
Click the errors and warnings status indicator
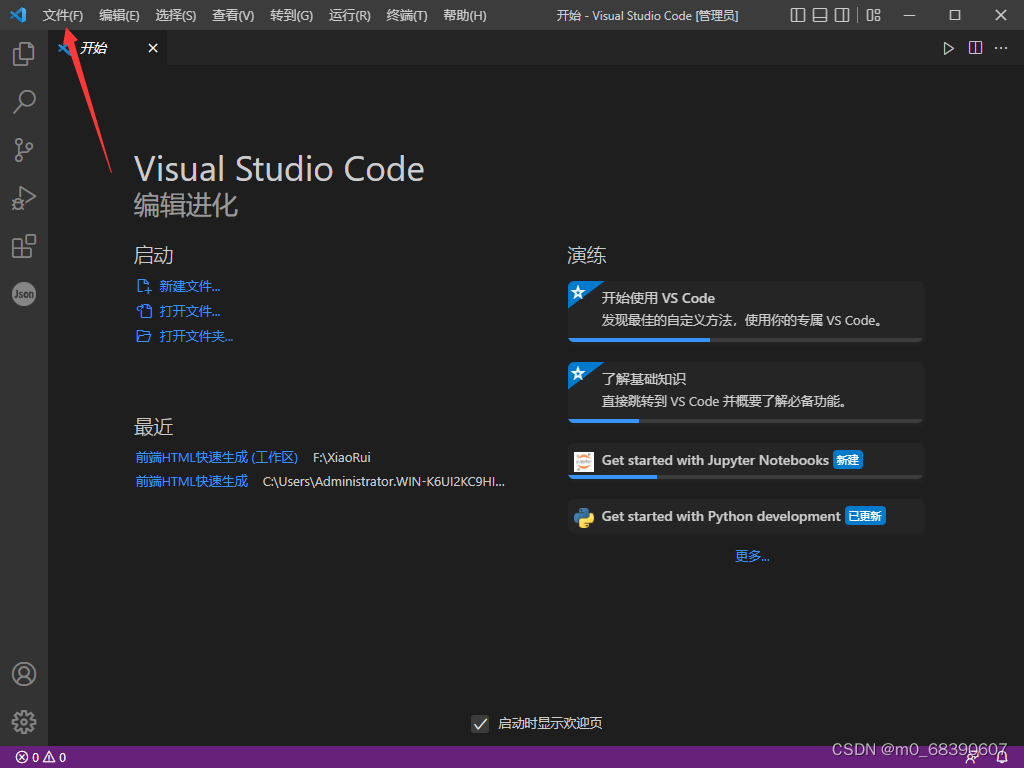point(40,757)
